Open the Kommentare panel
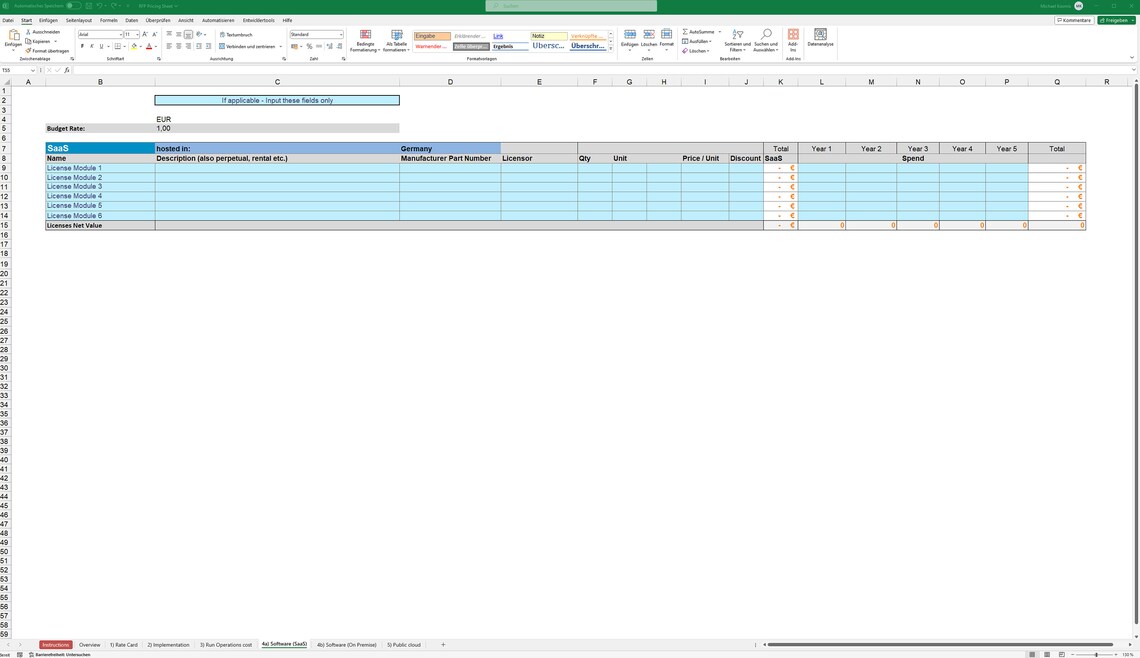Screen dimensions: 1140x658 [x=1072, y=19]
